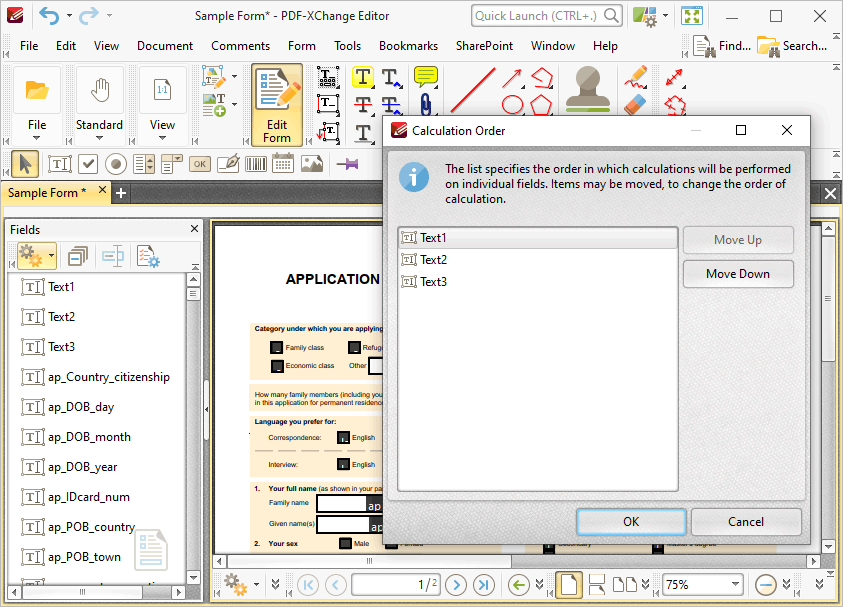The height and width of the screenshot is (607, 843).
Task: Select the Digital Signature field tool
Action: coord(227,163)
